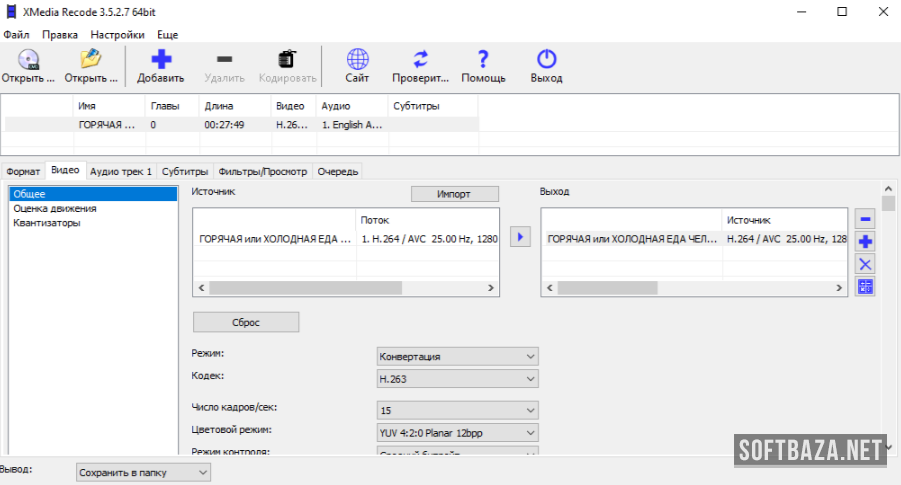This screenshot has width=901, height=485.
Task: Expand the Число кадров/сек dropdown
Action: pos(457,410)
